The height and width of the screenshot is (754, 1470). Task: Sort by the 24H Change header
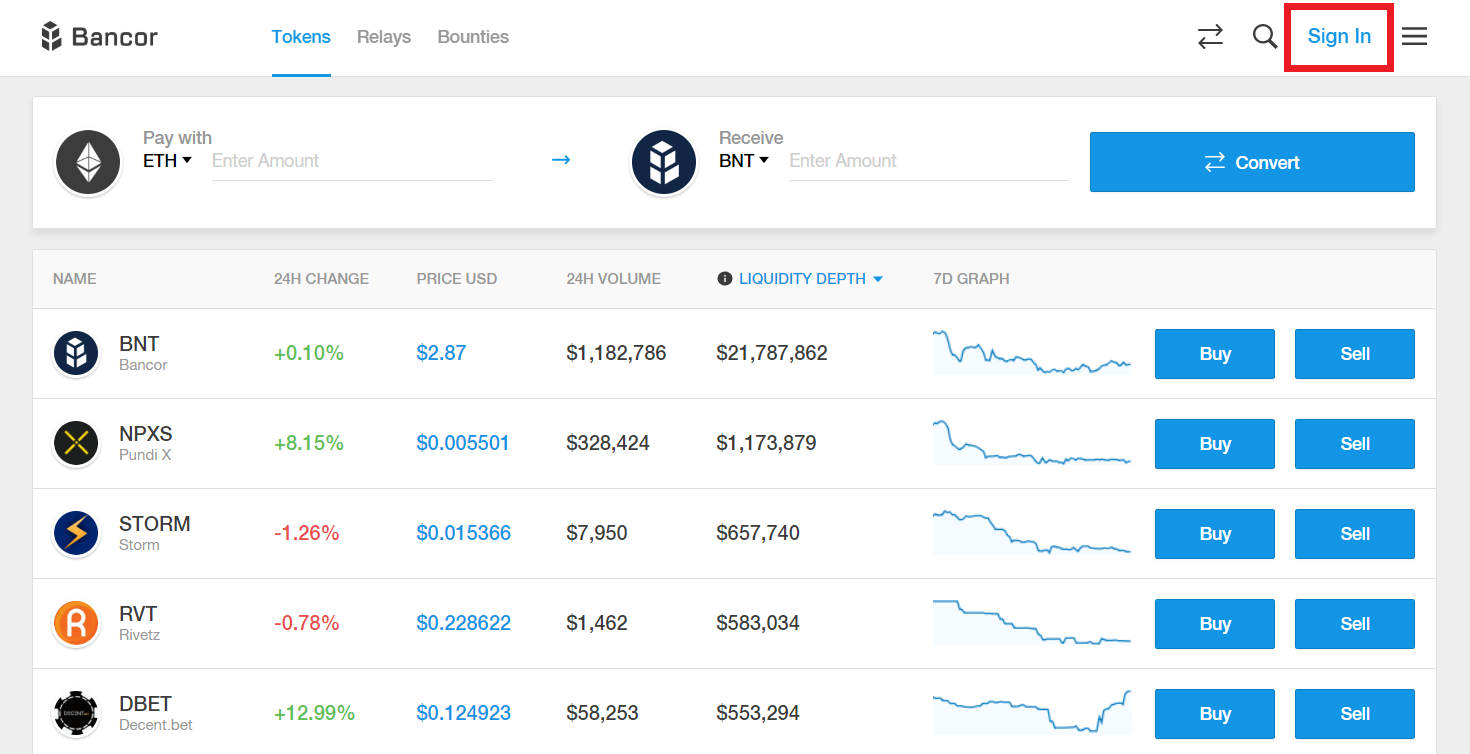(321, 279)
